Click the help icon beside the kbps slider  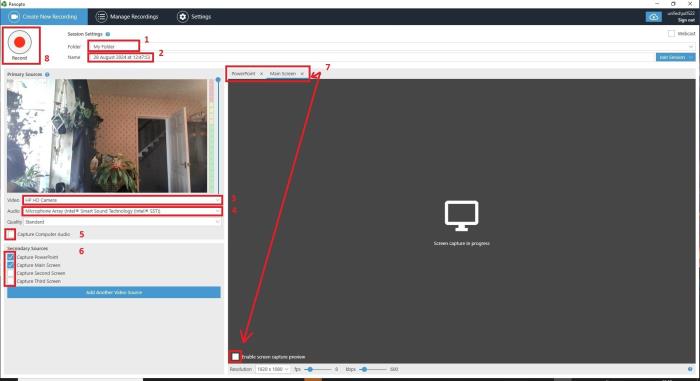click(690, 369)
